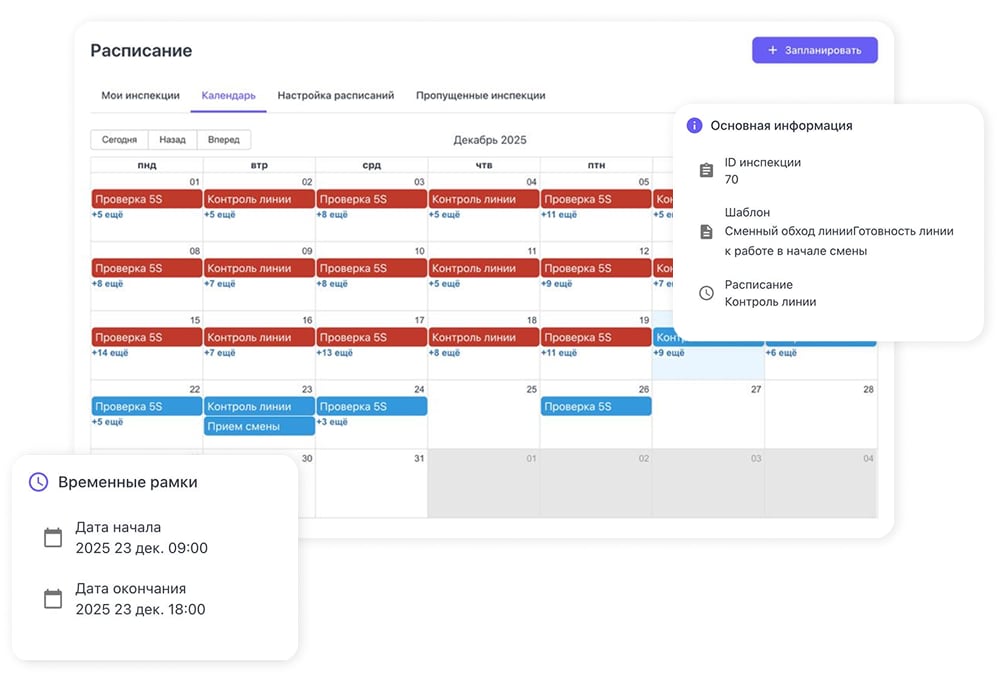The height and width of the screenshot is (686, 1000).
Task: Select the day cell numbered 31
Action: pyautogui.click(x=371, y=483)
